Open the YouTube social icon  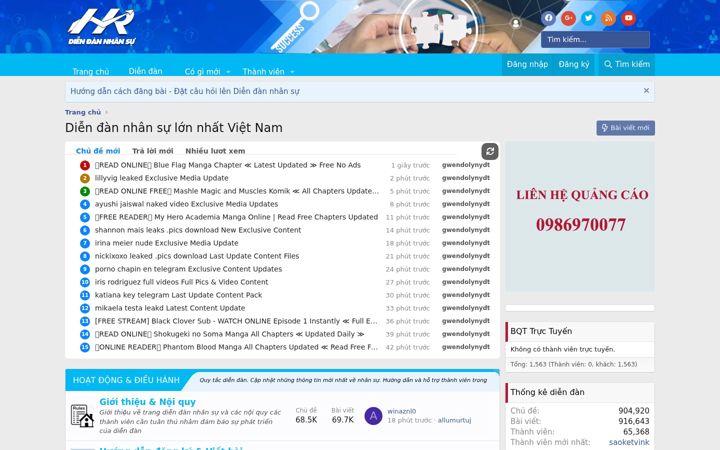coord(629,18)
